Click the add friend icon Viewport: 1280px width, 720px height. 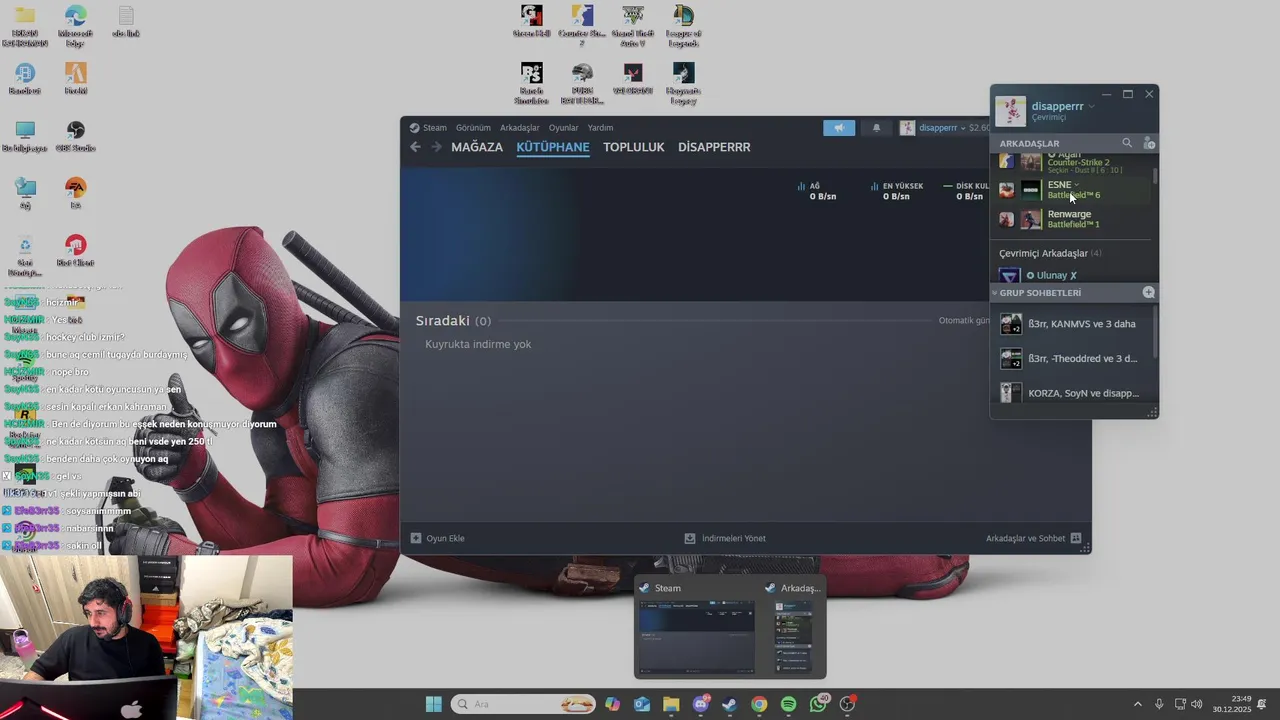[x=1149, y=143]
